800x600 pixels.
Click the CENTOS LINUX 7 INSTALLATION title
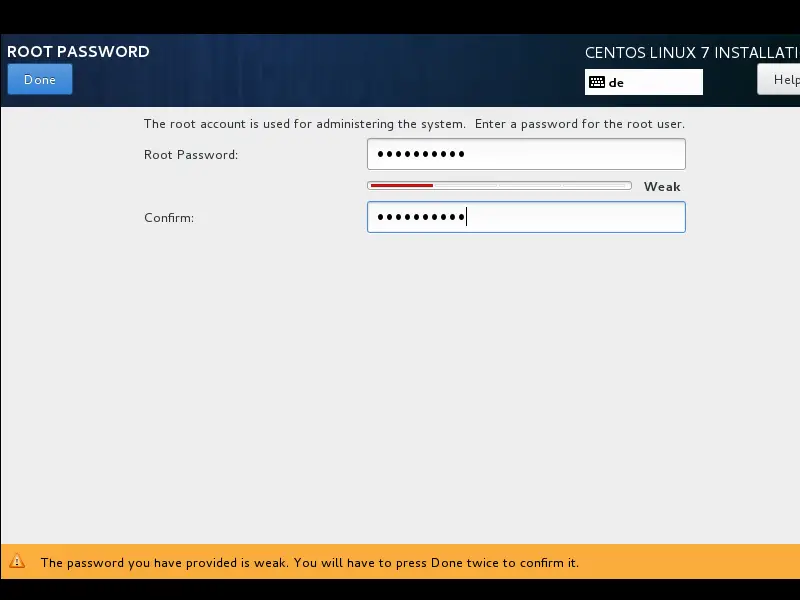692,53
